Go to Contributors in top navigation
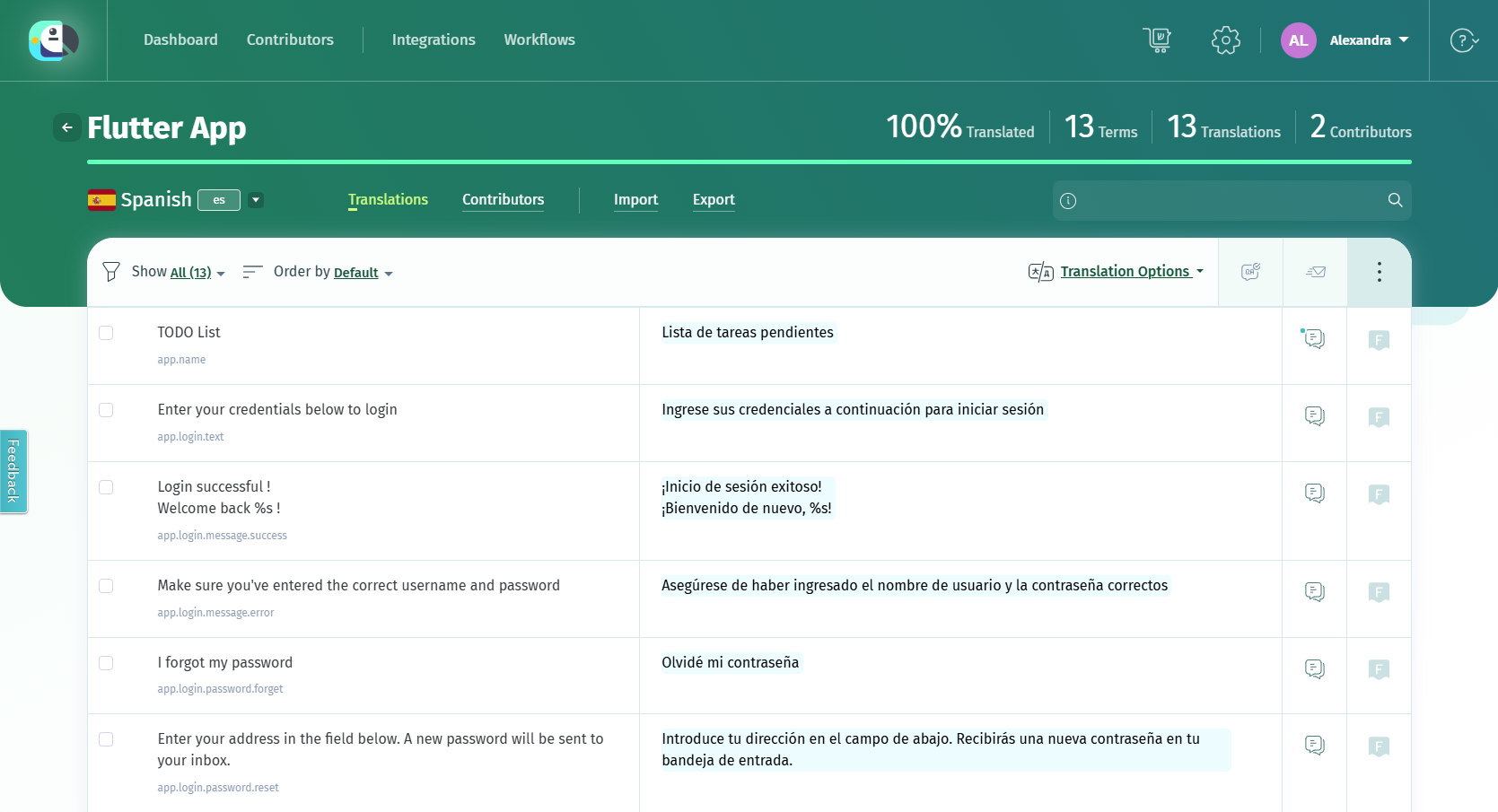The height and width of the screenshot is (812, 1498). coord(290,40)
